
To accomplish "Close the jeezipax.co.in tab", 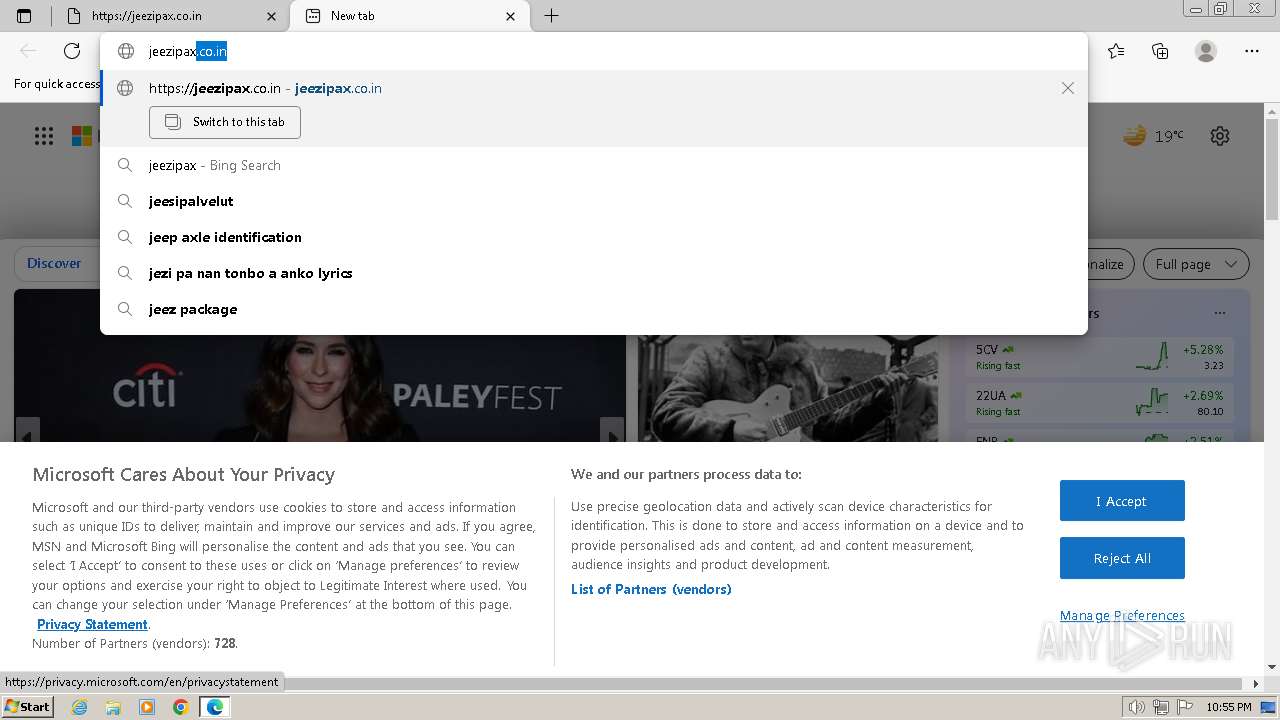I will coord(271,16).
